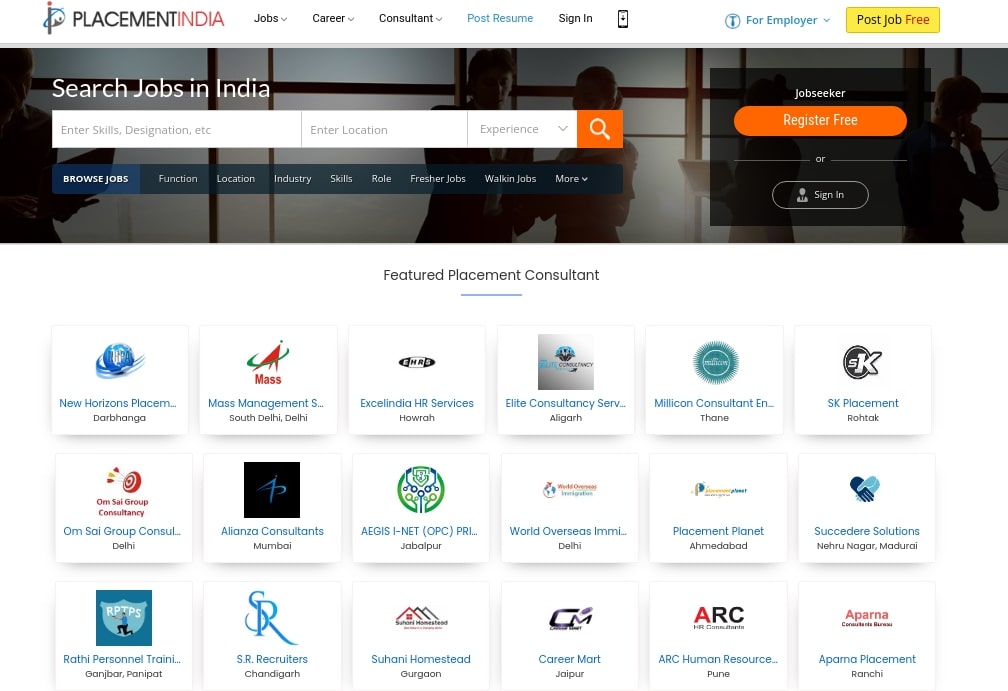1008x691 pixels.
Task: Click the Register Free button
Action: (x=820, y=120)
